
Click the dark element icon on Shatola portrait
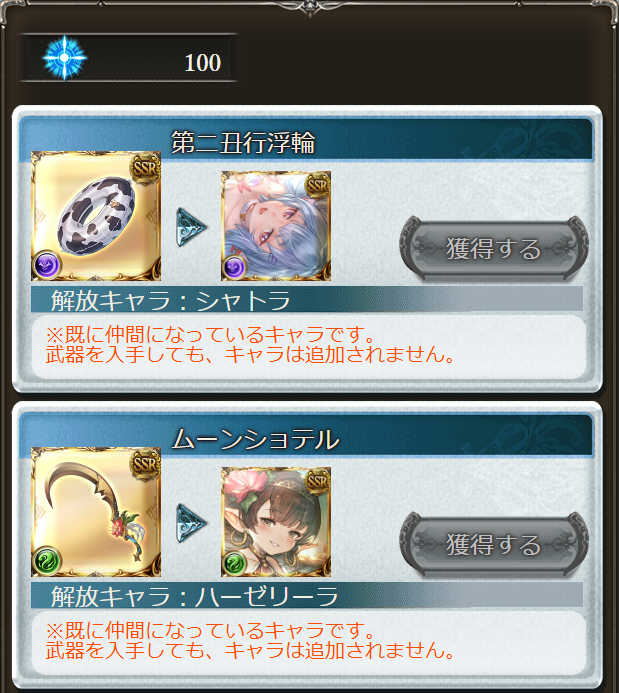pos(235,267)
